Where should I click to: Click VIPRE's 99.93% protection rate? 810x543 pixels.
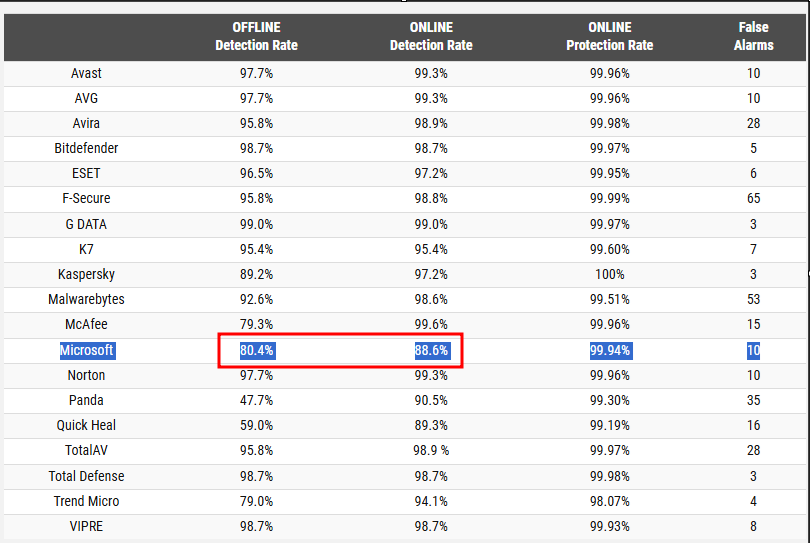[609, 526]
